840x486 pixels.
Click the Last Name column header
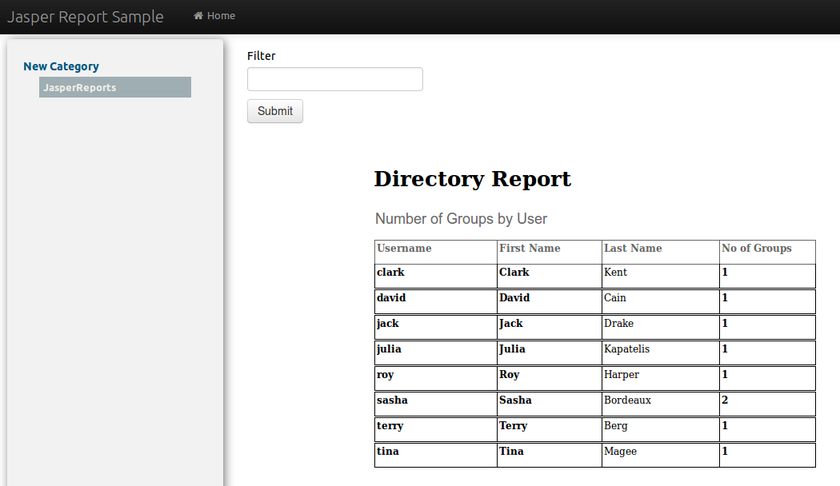(633, 249)
